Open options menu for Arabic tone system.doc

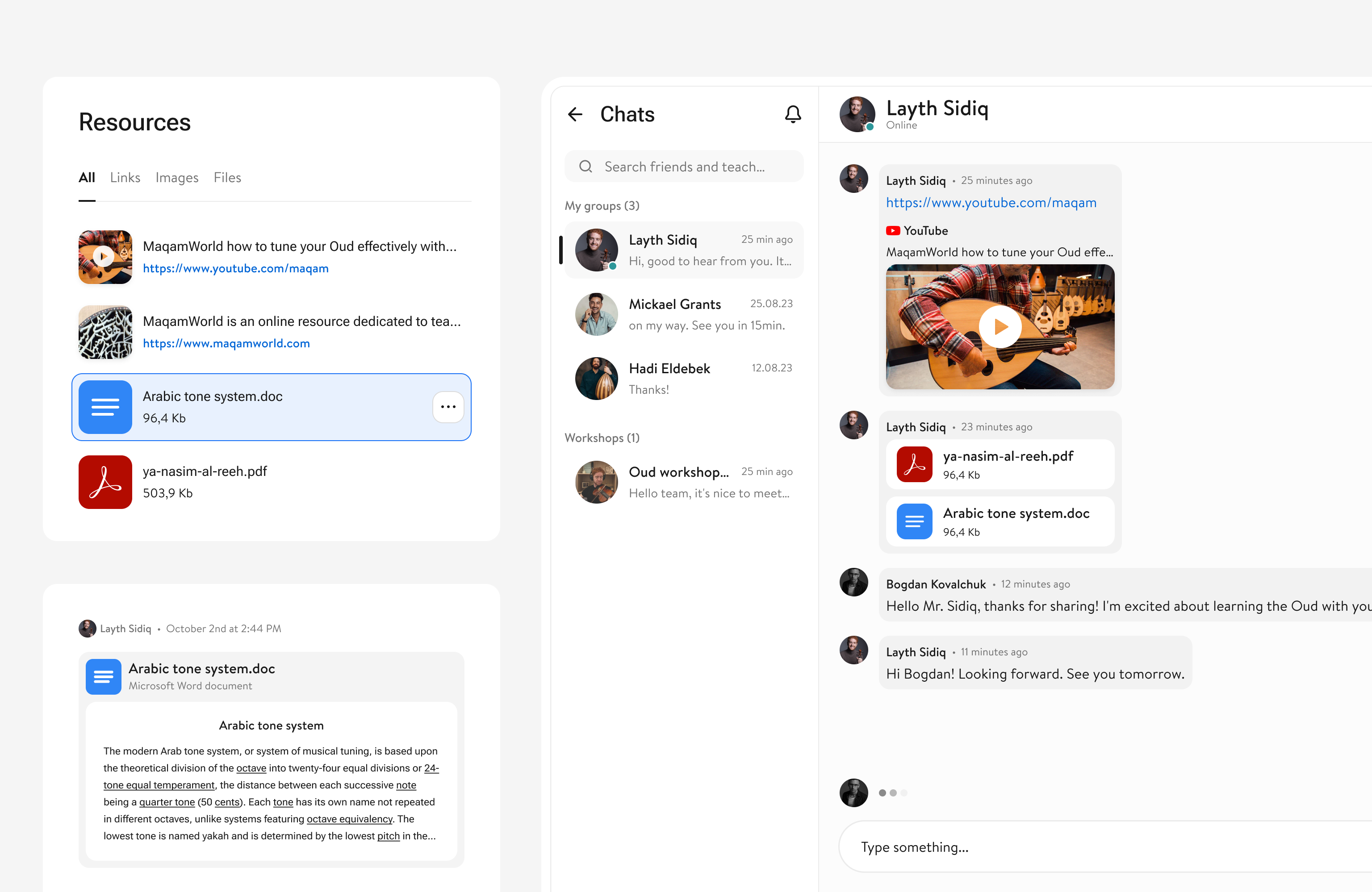448,407
